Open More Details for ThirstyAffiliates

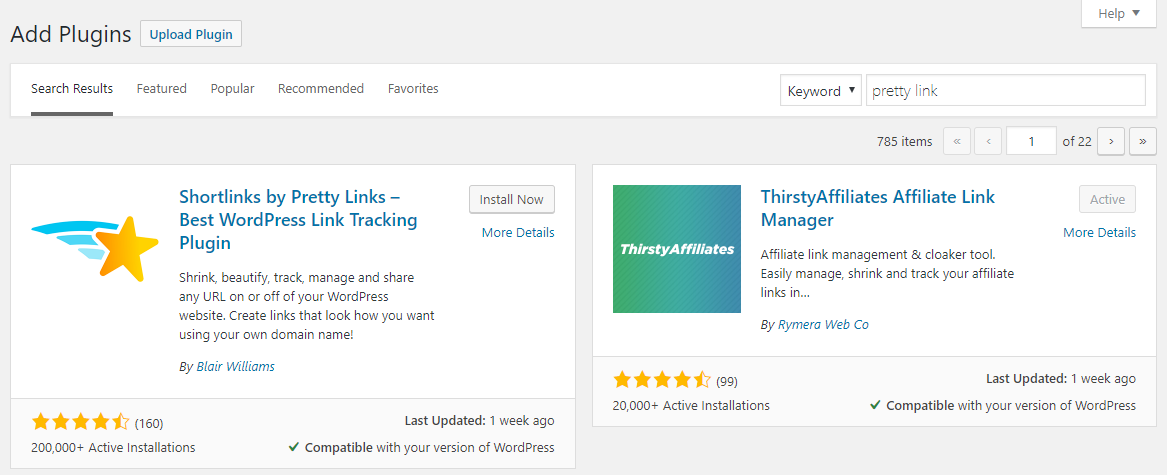tap(1099, 232)
